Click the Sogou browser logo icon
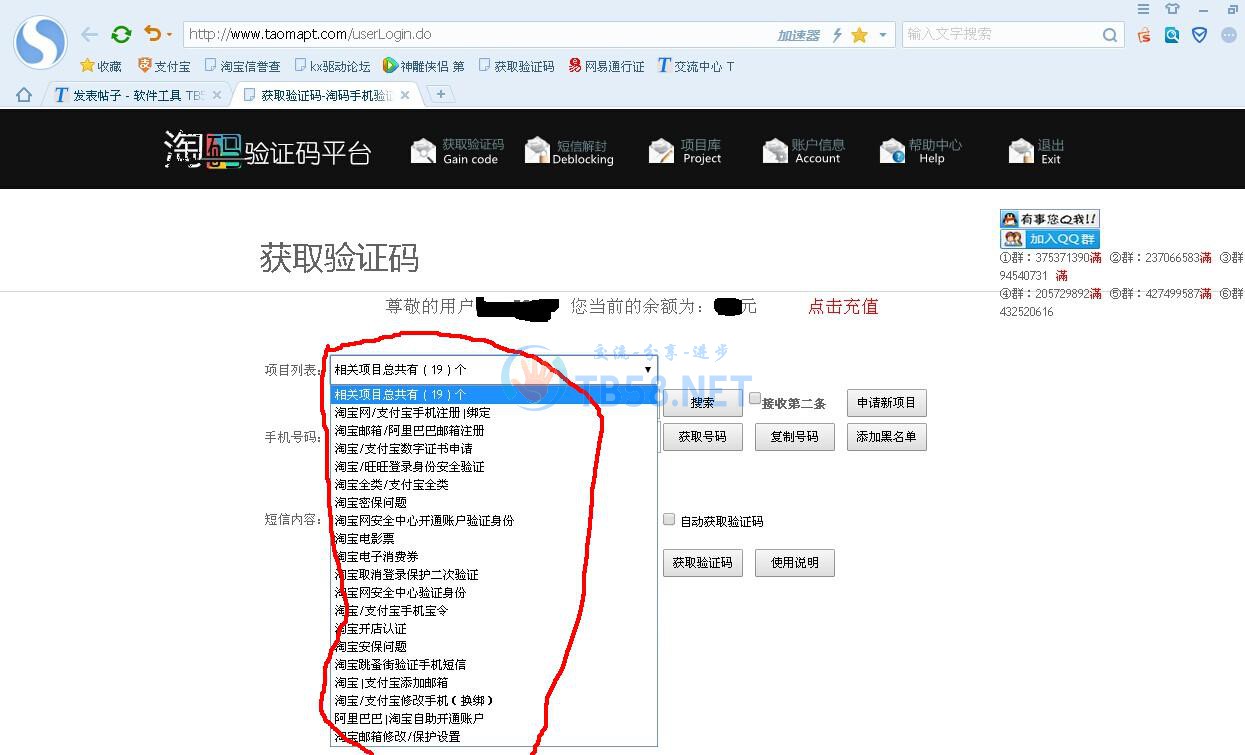 40,42
